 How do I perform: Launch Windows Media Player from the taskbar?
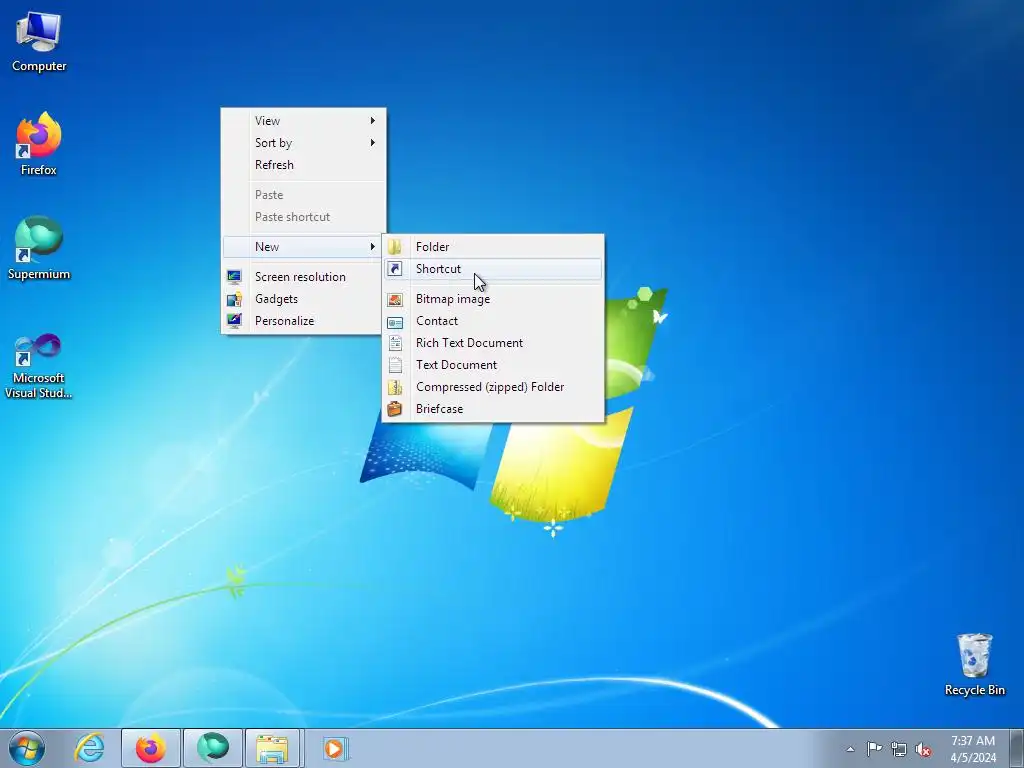(335, 748)
